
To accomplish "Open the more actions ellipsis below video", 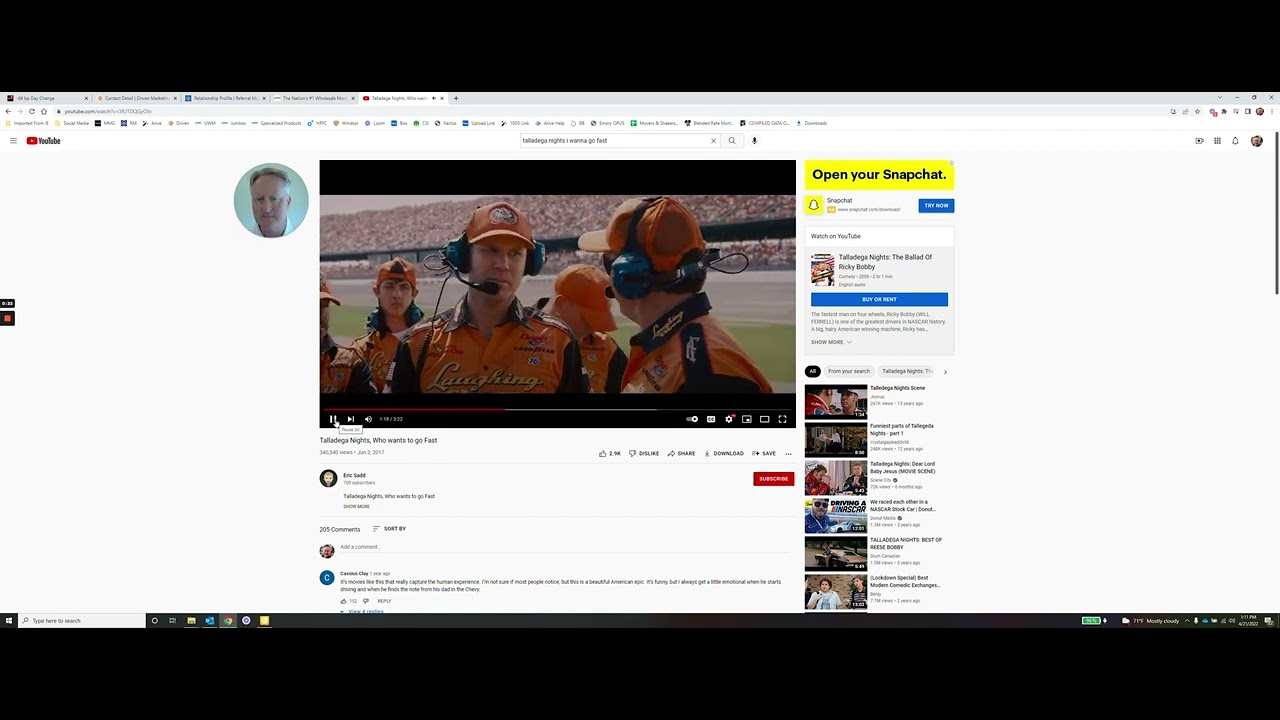I will [788, 453].
